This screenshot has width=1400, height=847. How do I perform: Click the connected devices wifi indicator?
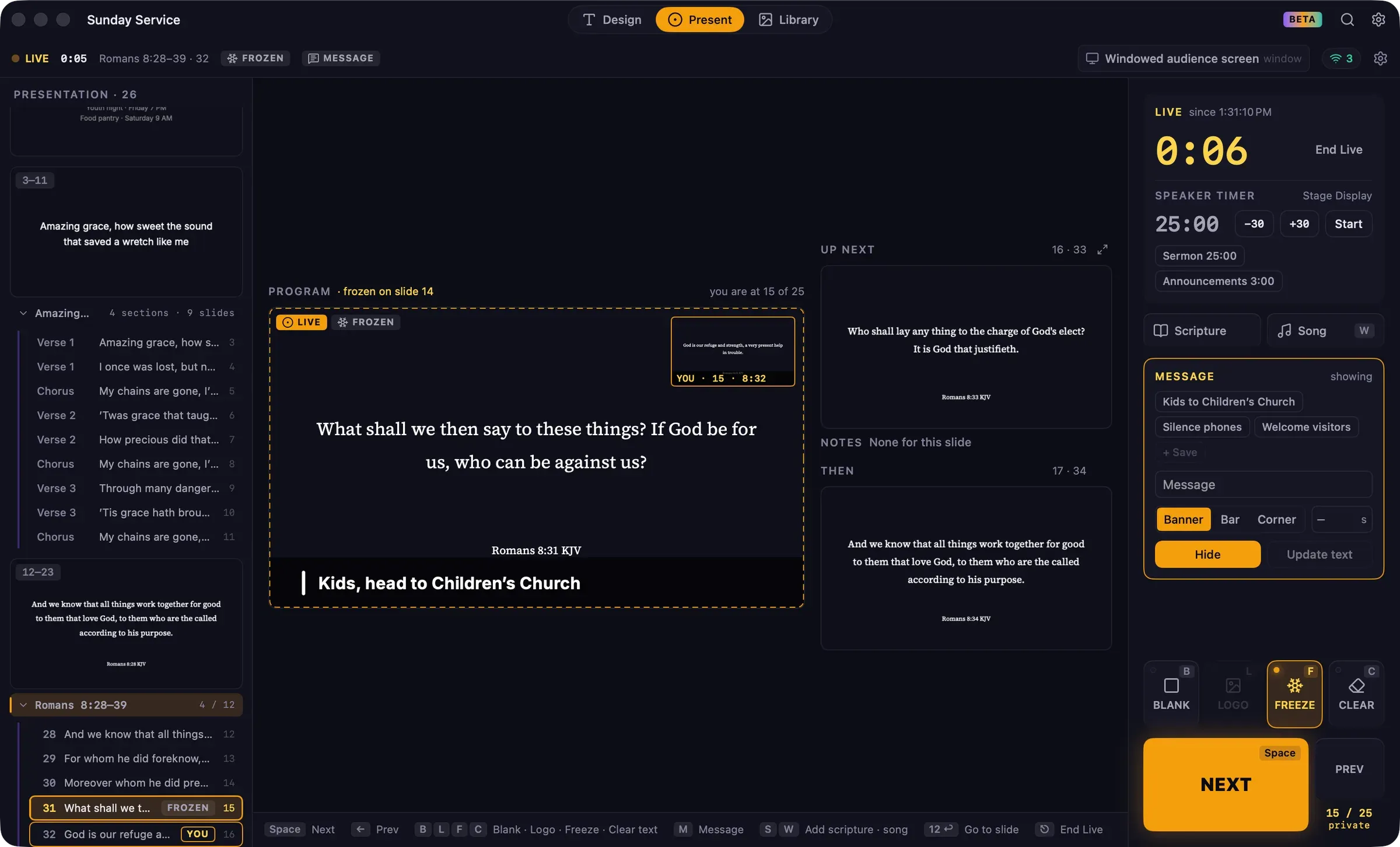[1341, 58]
